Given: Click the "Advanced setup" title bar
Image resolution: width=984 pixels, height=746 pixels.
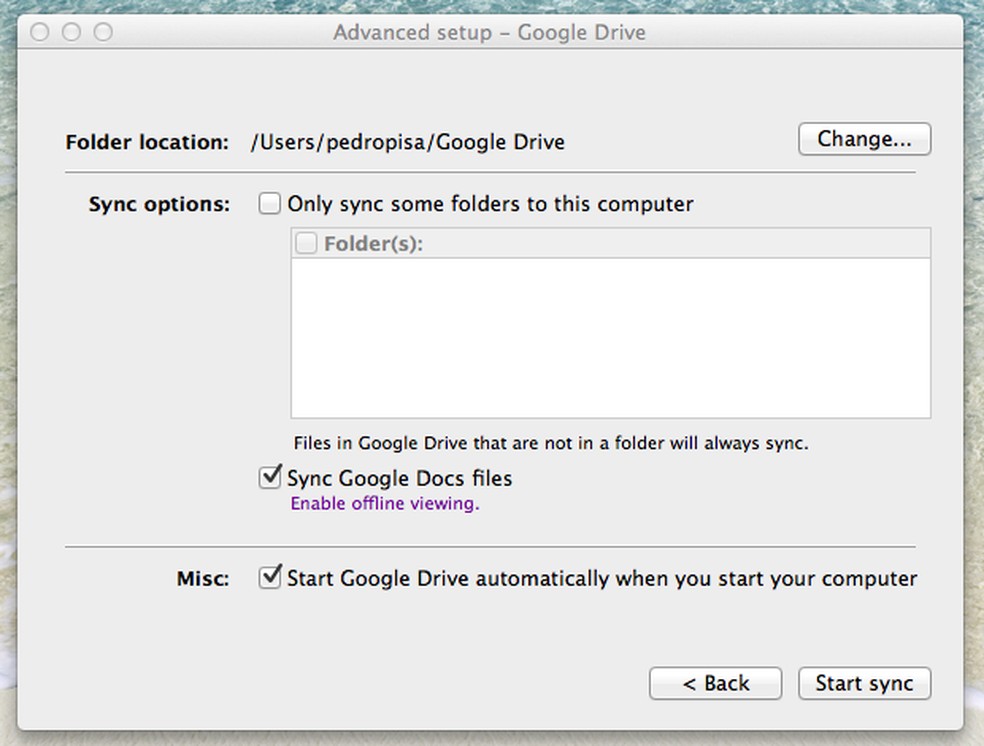Looking at the screenshot, I should point(490,32).
